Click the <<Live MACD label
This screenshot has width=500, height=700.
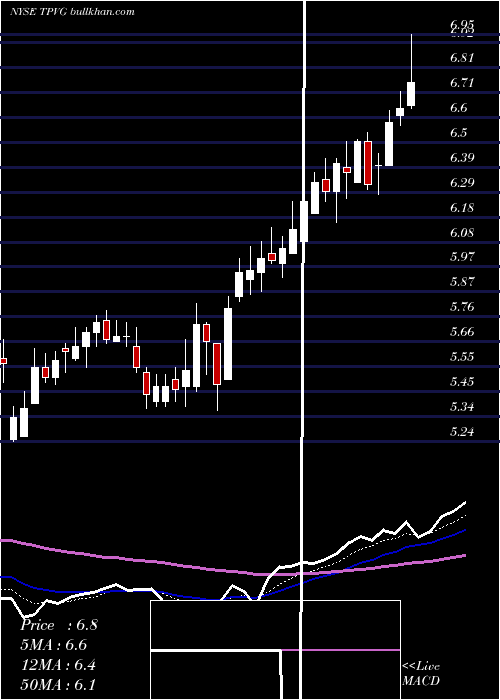pyautogui.click(x=421, y=673)
